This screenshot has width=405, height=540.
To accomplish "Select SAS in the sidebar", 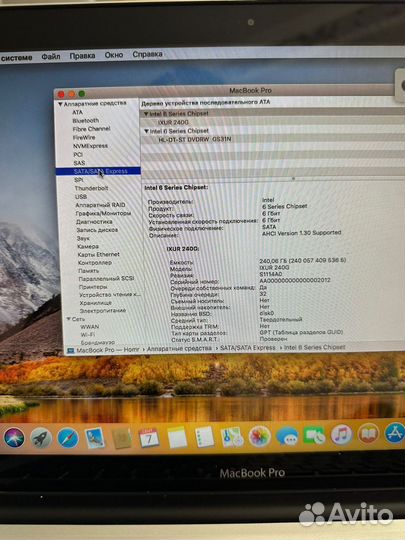I will (79, 163).
